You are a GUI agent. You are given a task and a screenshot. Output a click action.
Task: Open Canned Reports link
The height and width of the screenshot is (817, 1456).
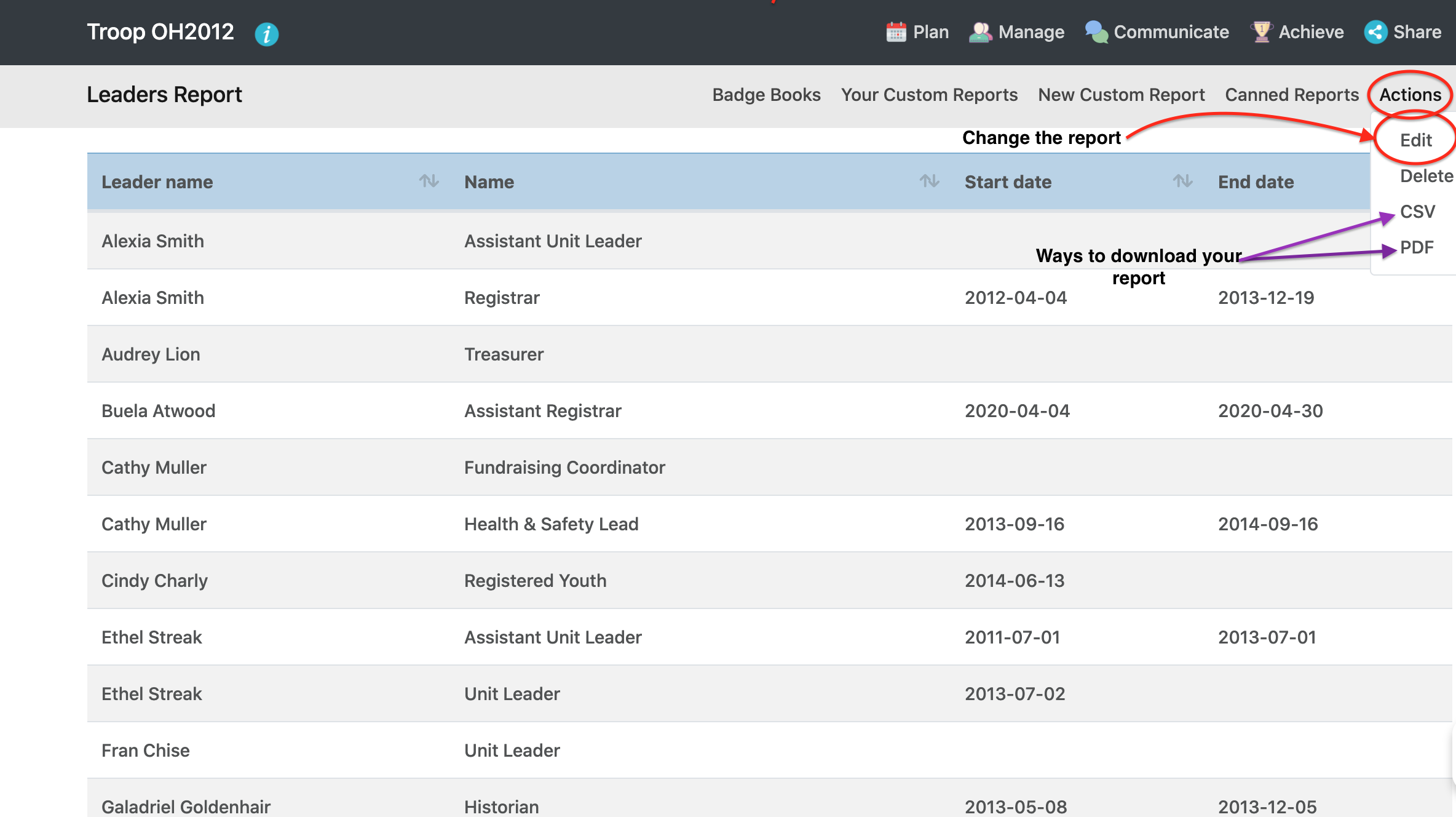click(1291, 95)
